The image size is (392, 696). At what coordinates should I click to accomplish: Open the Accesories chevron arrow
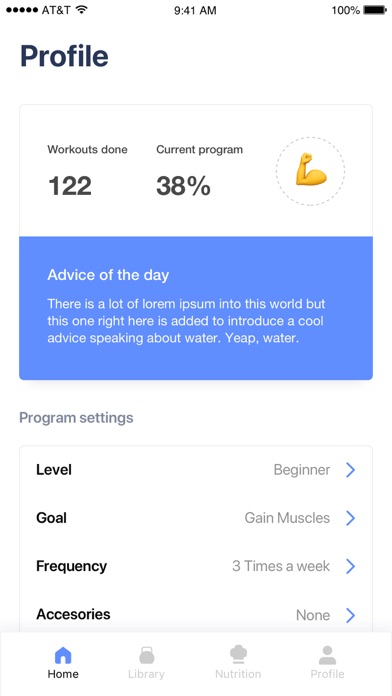click(350, 615)
